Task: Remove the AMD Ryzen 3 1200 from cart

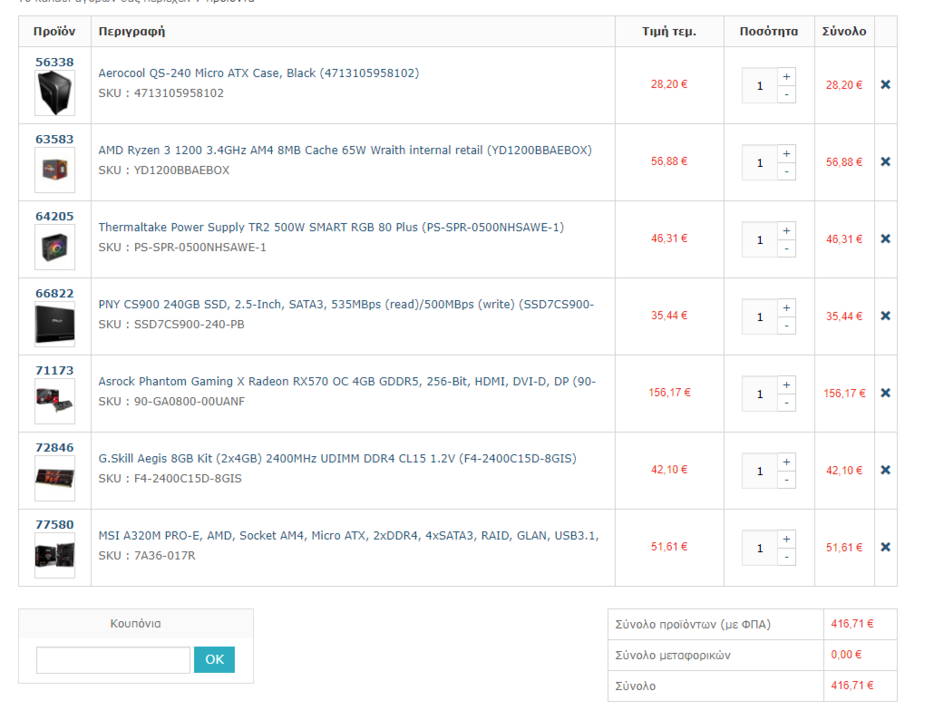Action: pos(885,161)
